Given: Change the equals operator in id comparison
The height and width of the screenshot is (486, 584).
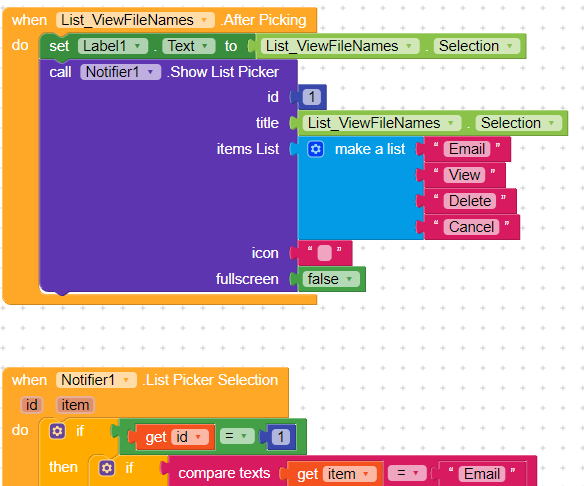Looking at the screenshot, I should click(x=237, y=436).
